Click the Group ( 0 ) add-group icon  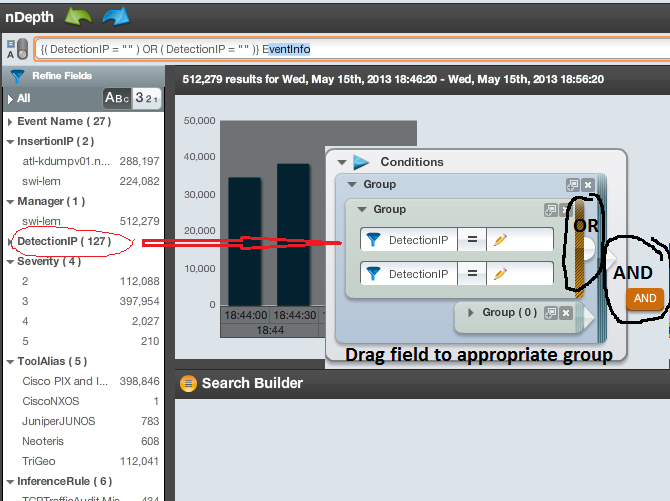[x=551, y=313]
